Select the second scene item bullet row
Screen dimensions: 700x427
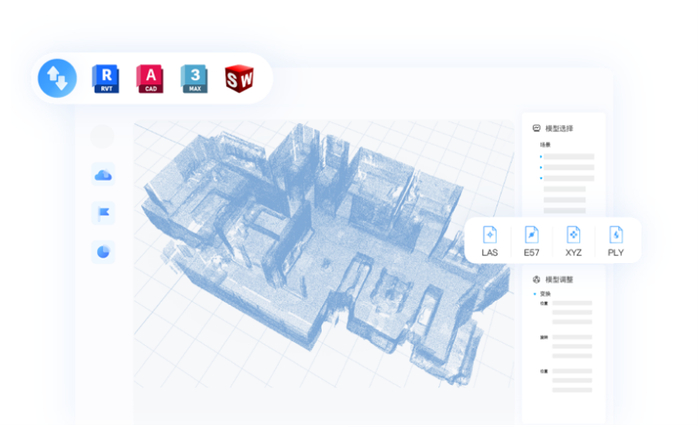pos(567,167)
